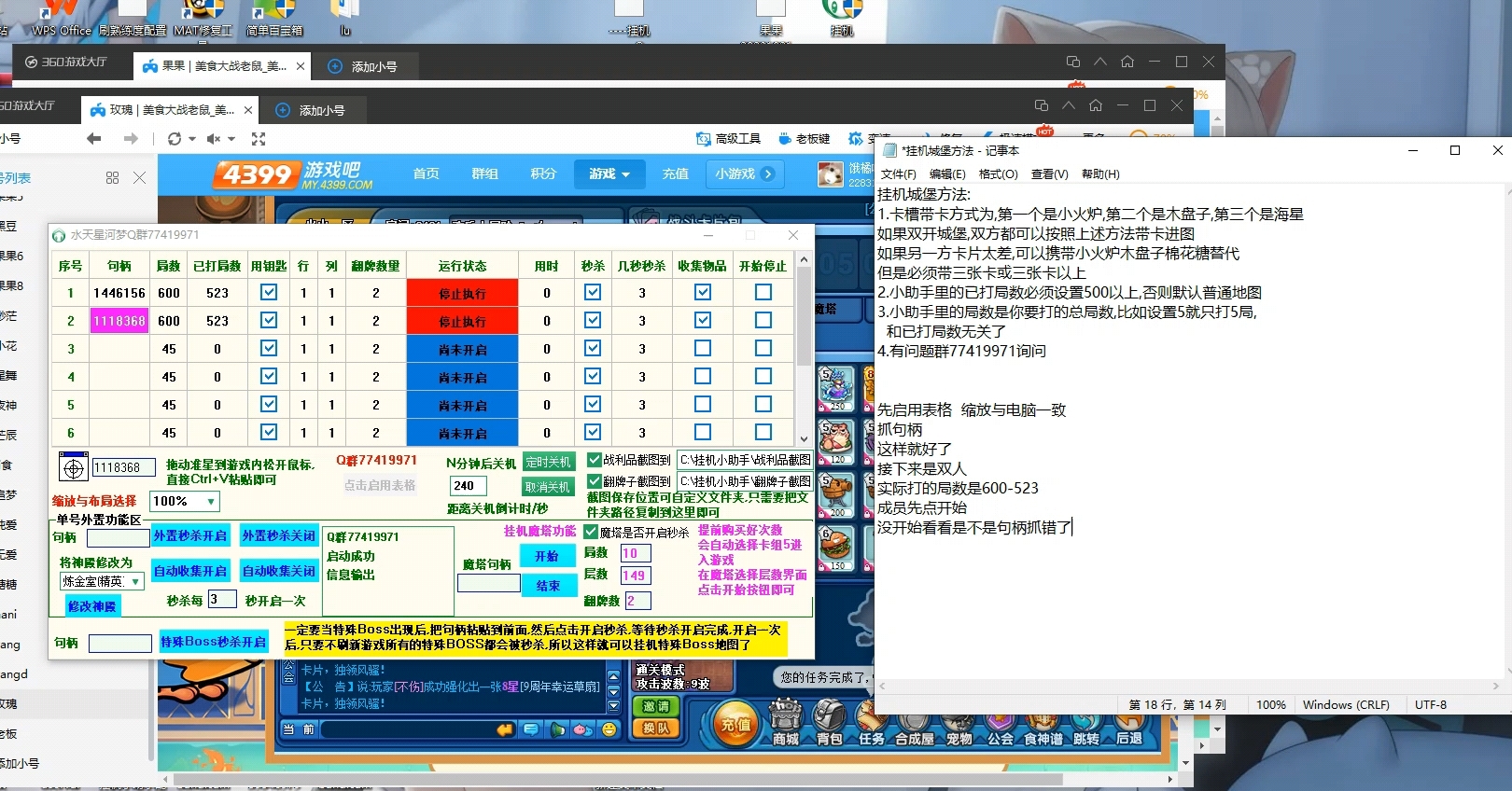Open the emoji smiley in game chat
The height and width of the screenshot is (791, 1512).
coord(609,729)
